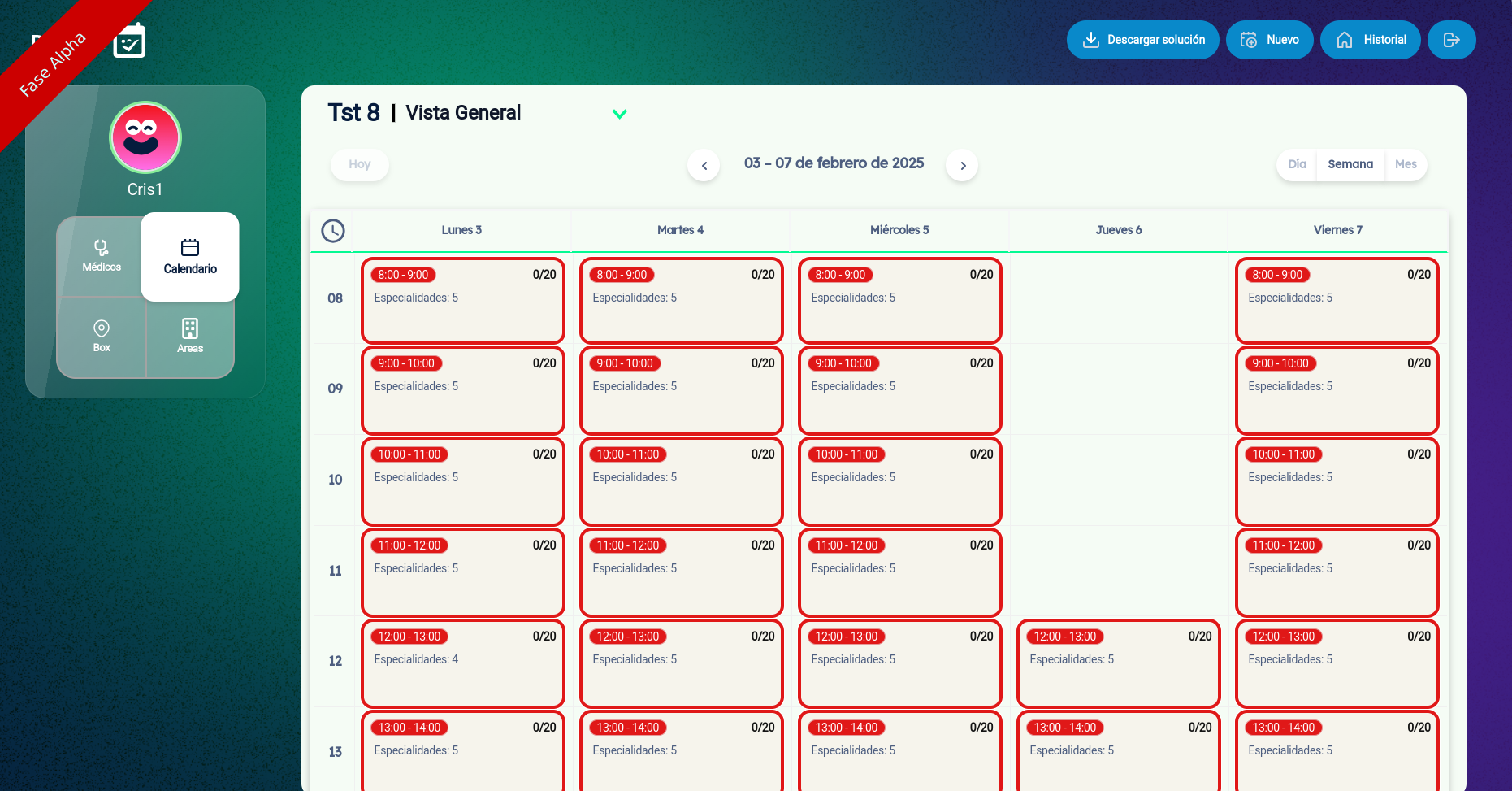Go to the previous week
The width and height of the screenshot is (1512, 791).
(x=704, y=166)
